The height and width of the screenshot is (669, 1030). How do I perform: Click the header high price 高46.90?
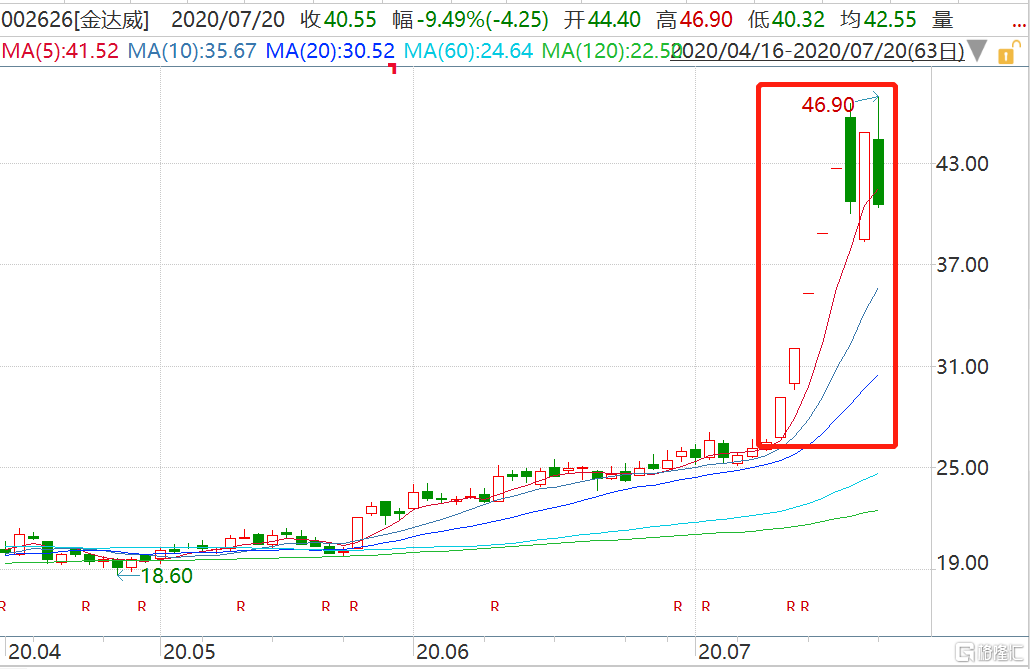tap(694, 20)
